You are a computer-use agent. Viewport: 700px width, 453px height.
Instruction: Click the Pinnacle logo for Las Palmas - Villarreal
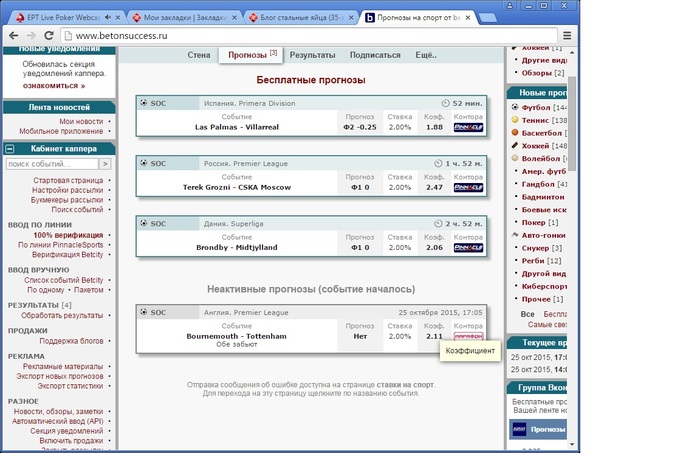[468, 127]
